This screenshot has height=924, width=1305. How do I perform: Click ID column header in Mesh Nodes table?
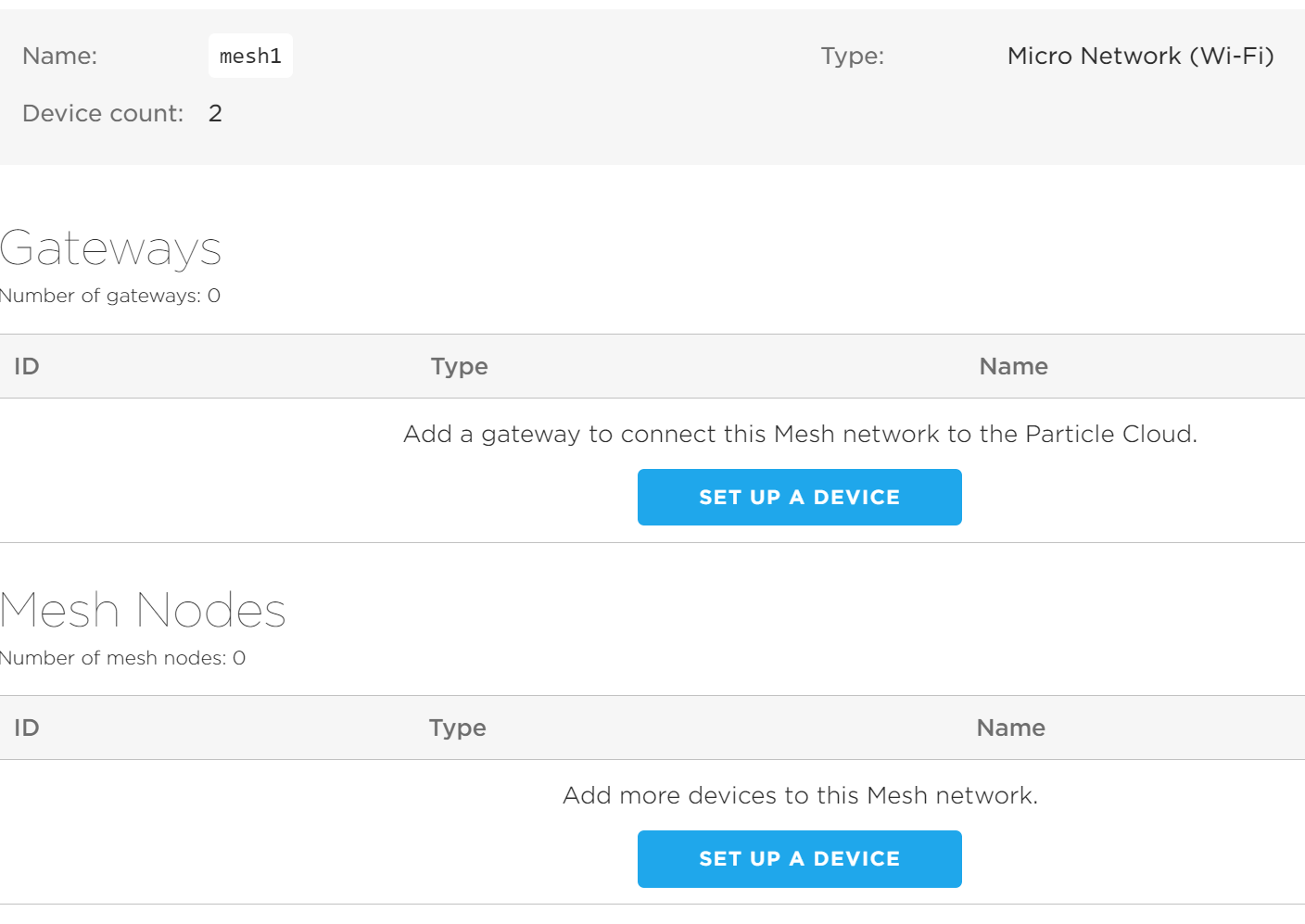[27, 728]
